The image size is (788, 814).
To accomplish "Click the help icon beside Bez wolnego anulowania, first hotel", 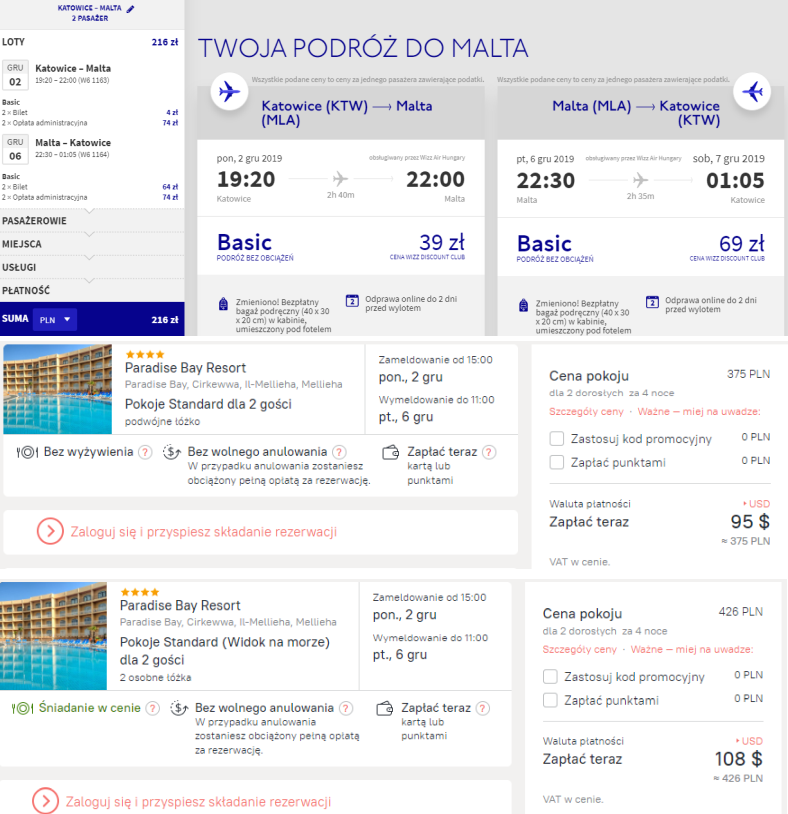I will tap(339, 452).
